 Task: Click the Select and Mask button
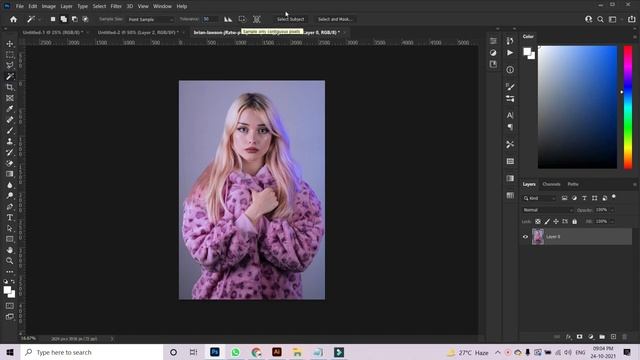click(335, 19)
